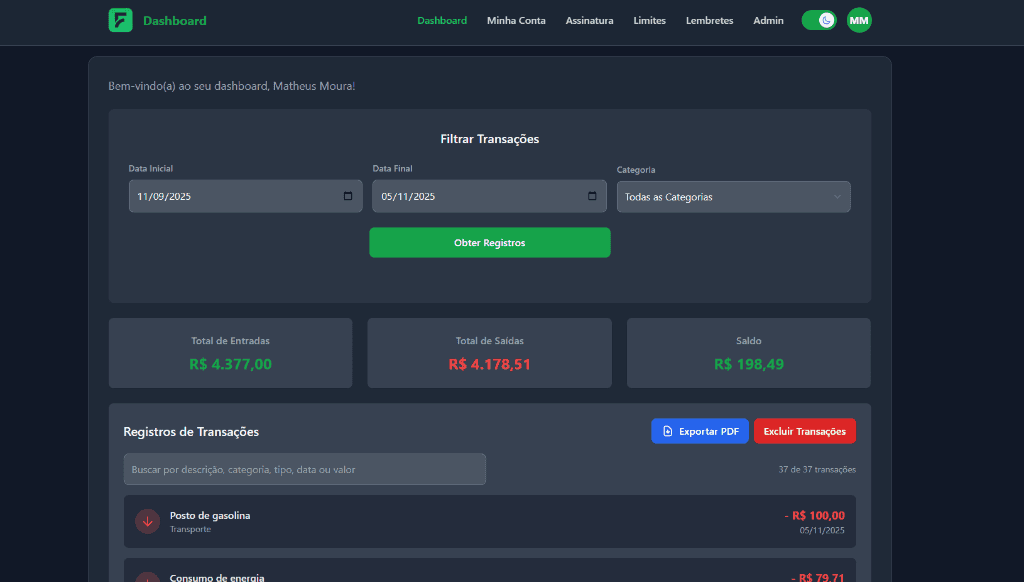This screenshot has width=1024, height=582.
Task: Click the moon icon in the theme switch
Action: click(826, 19)
